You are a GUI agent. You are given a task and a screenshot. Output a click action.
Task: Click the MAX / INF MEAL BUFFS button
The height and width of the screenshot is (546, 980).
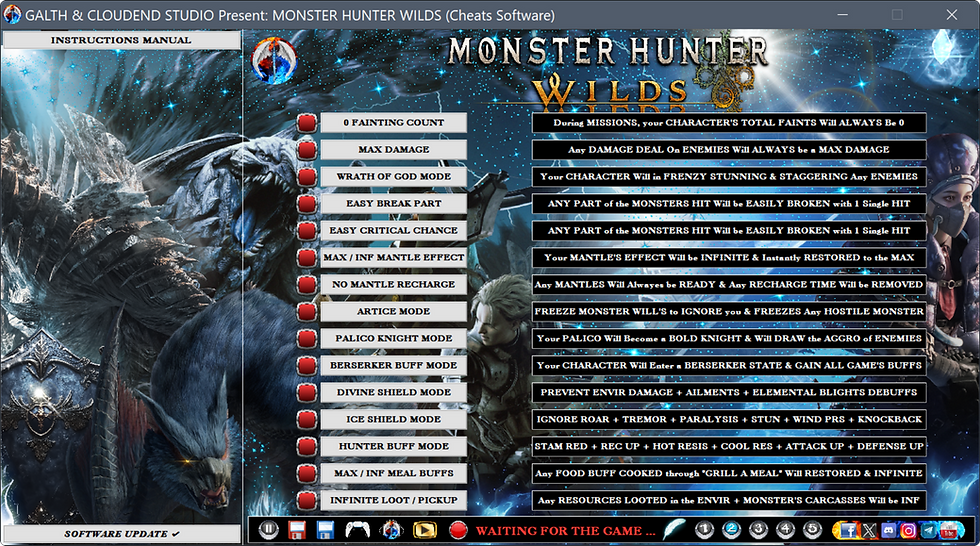[x=394, y=473]
